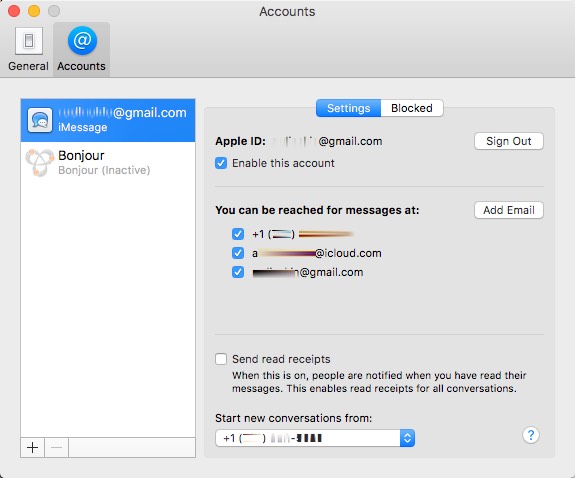575x478 pixels.
Task: Click the Add Email button
Action: [x=509, y=210]
